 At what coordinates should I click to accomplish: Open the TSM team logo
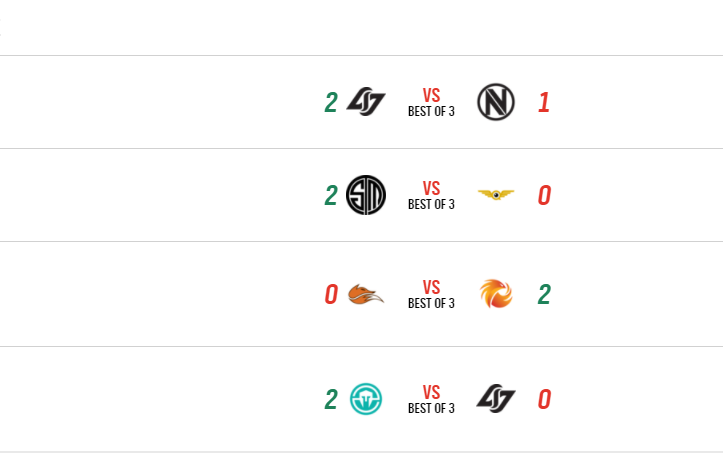(x=365, y=195)
